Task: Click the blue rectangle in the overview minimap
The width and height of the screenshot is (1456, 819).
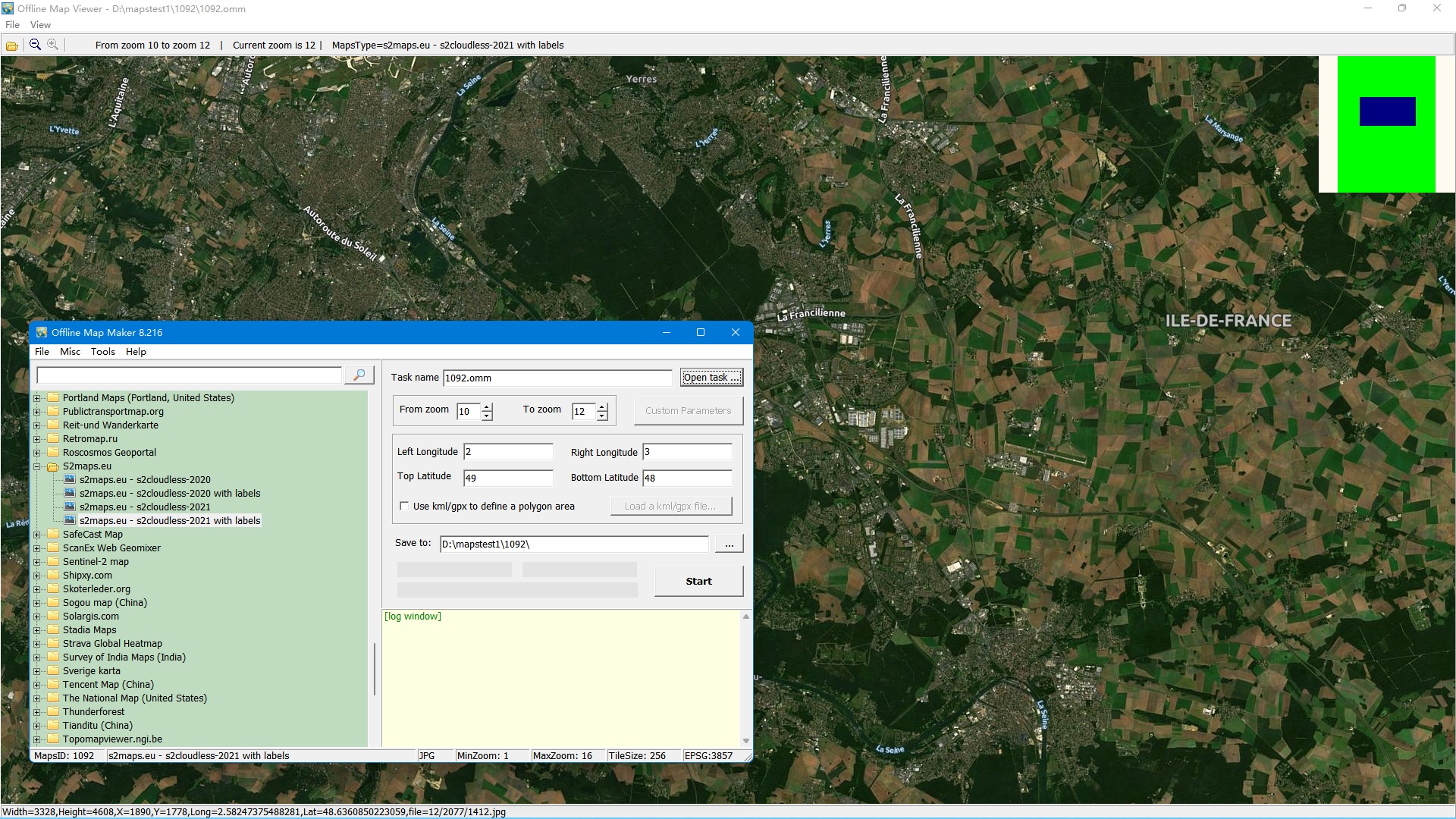Action: click(1387, 111)
